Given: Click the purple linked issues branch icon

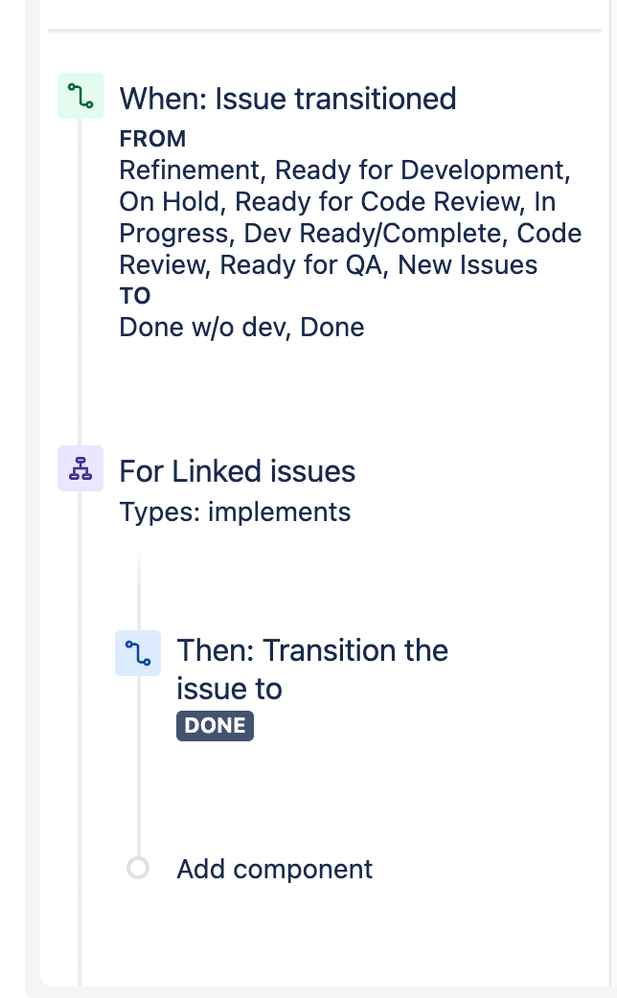Looking at the screenshot, I should pos(80,468).
